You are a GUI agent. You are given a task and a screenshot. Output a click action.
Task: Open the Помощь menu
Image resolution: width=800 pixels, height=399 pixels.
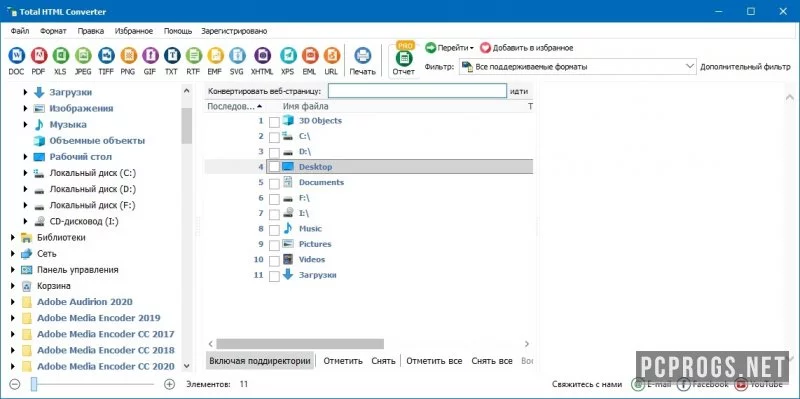178,31
